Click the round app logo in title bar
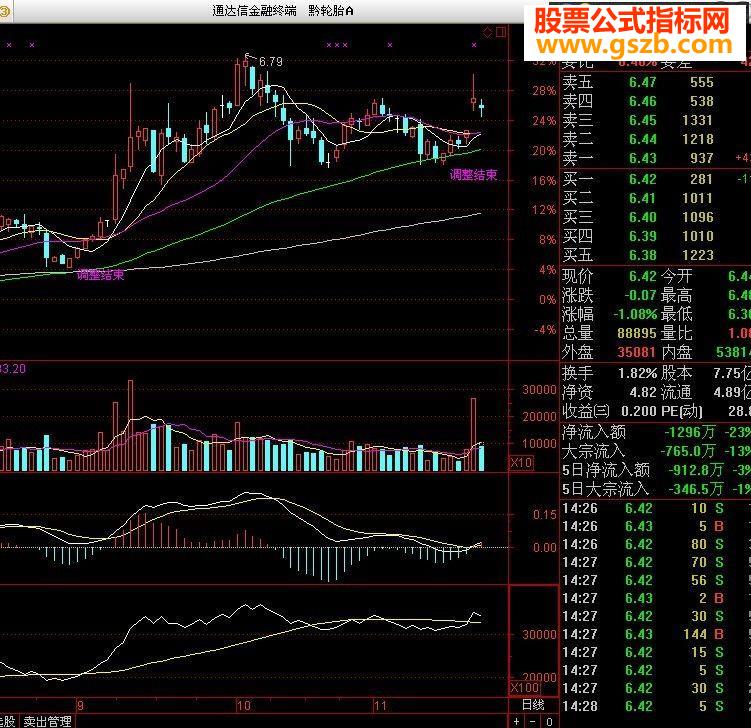The height and width of the screenshot is (728, 751). click(4, 11)
